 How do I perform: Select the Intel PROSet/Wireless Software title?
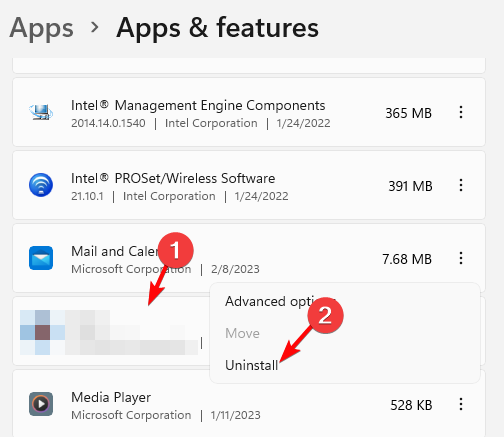coord(173,179)
